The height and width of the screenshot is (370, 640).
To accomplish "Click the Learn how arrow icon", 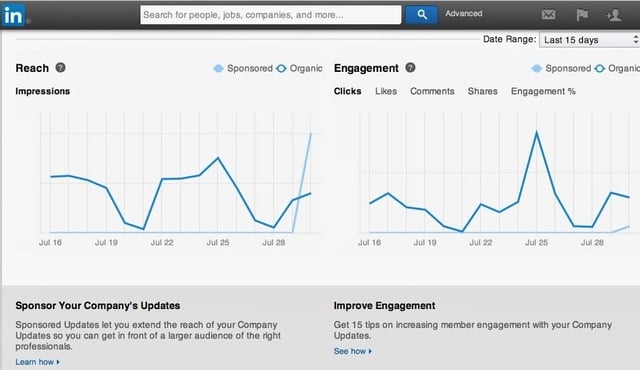I will click(58, 362).
